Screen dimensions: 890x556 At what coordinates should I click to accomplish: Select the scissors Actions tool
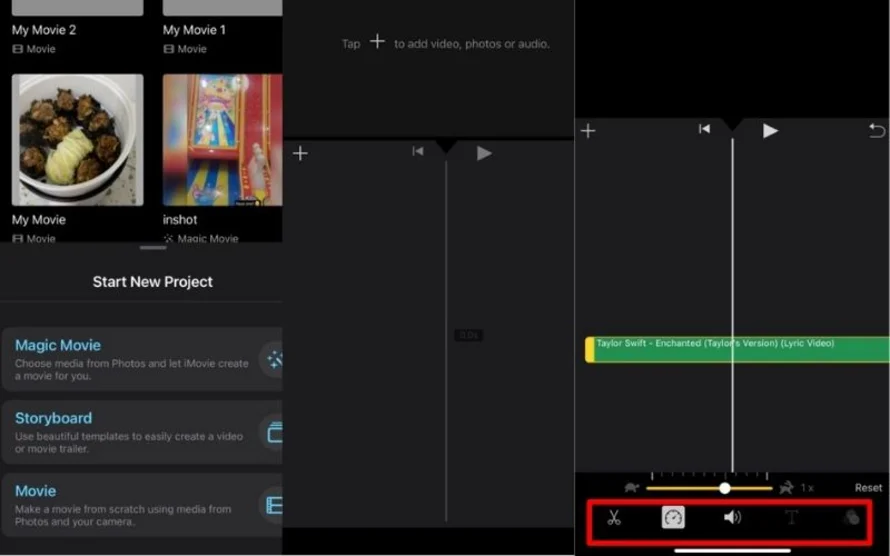[x=614, y=517]
